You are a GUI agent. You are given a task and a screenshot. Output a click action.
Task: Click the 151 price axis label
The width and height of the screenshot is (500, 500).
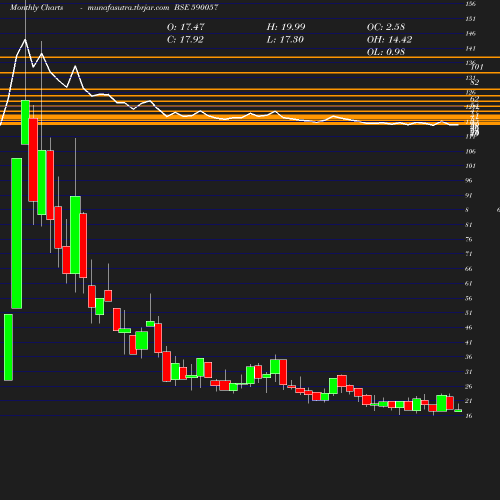(470, 19)
